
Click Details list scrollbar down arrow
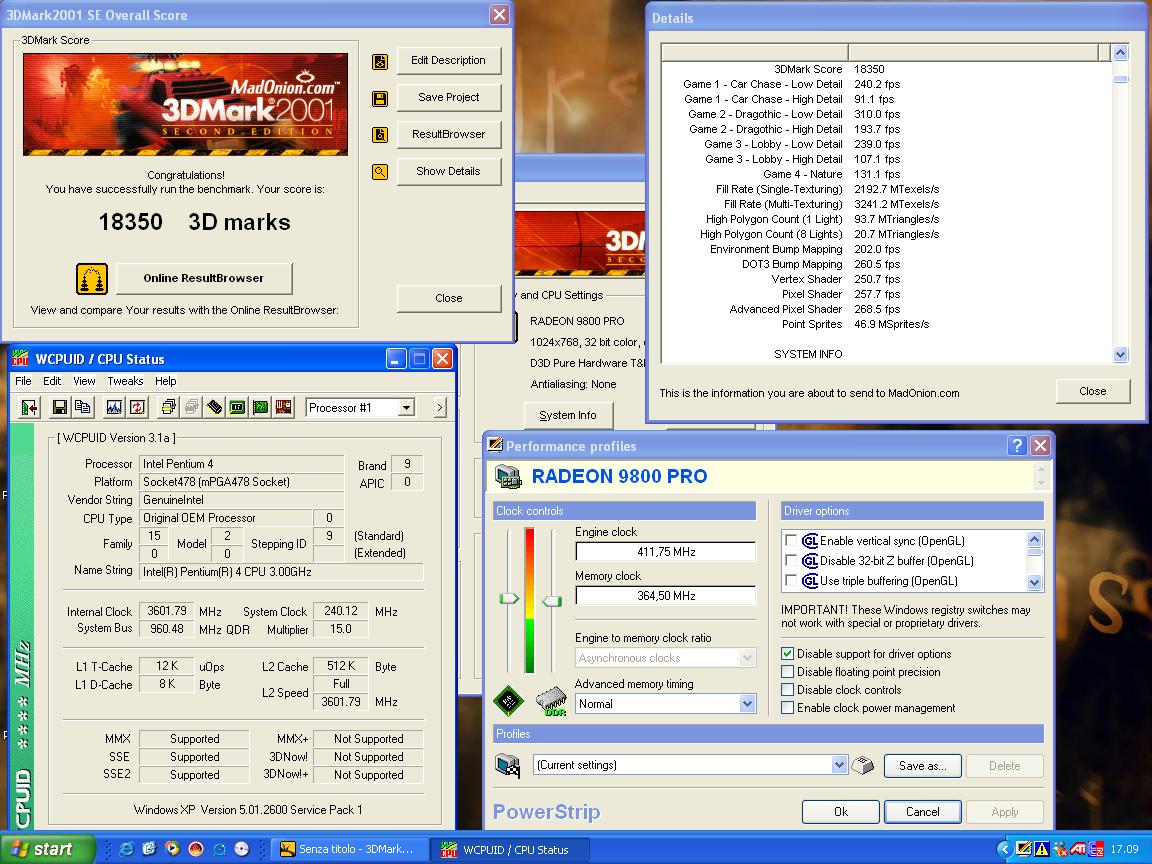pyautogui.click(x=1120, y=355)
